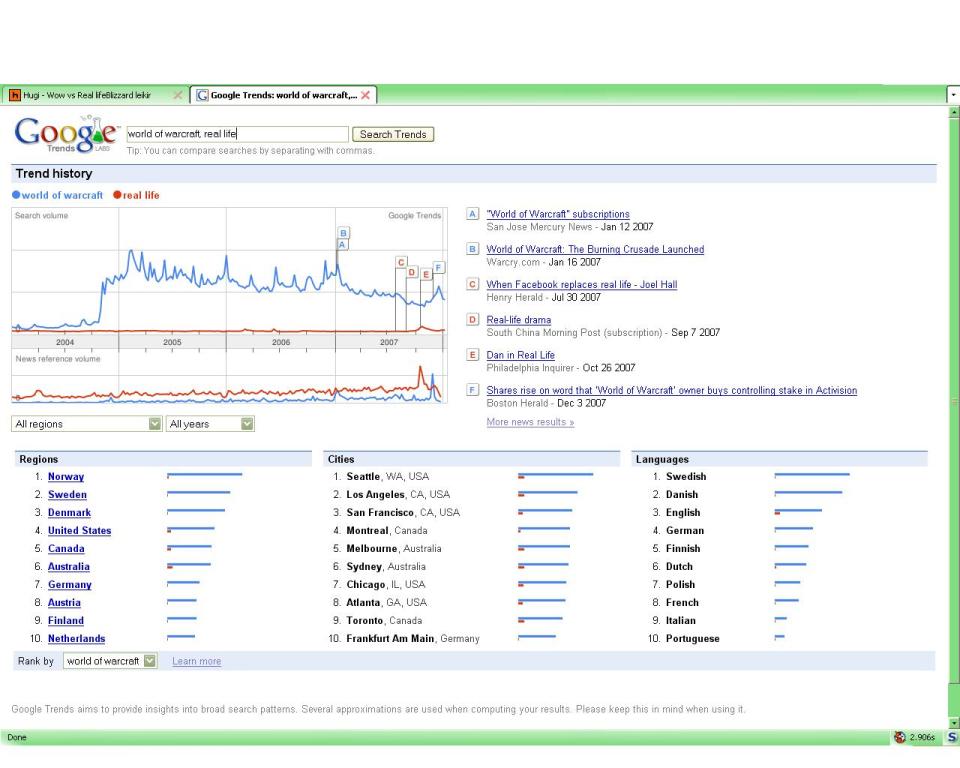Image resolution: width=960 pixels, height=768 pixels.
Task: Close the Hugi Wow vs Real life tab
Action: click(178, 95)
